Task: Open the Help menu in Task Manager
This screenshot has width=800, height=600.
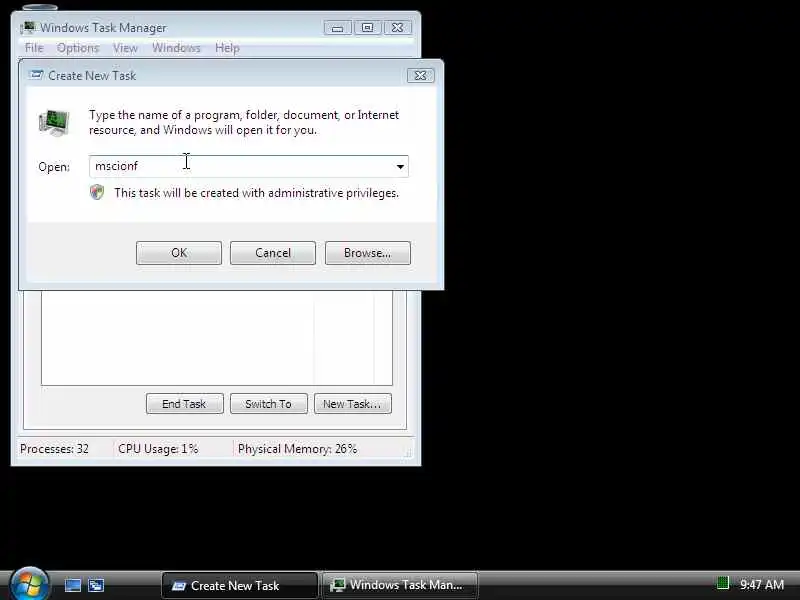Action: [227, 48]
